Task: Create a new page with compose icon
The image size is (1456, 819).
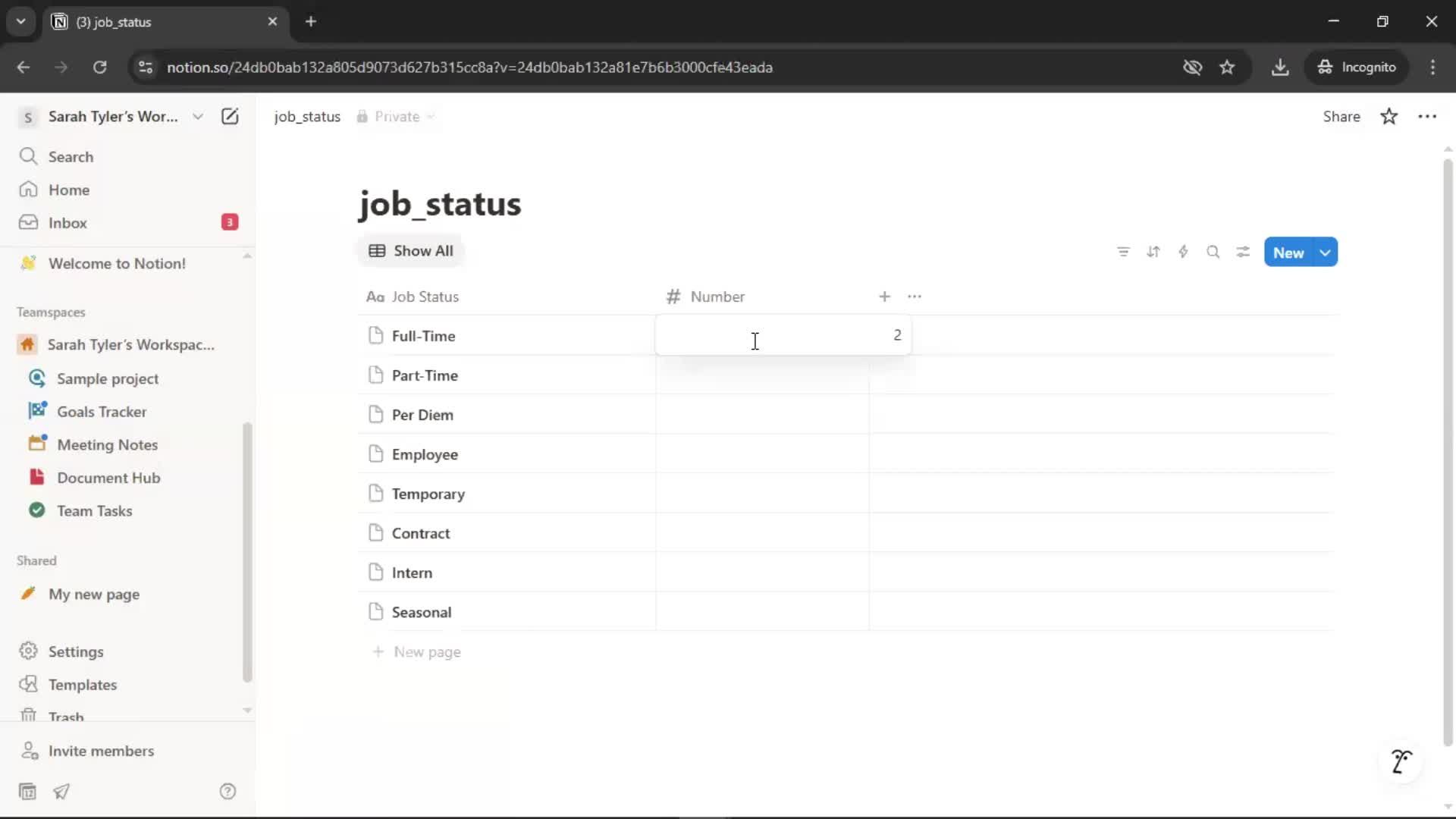Action: point(230,117)
